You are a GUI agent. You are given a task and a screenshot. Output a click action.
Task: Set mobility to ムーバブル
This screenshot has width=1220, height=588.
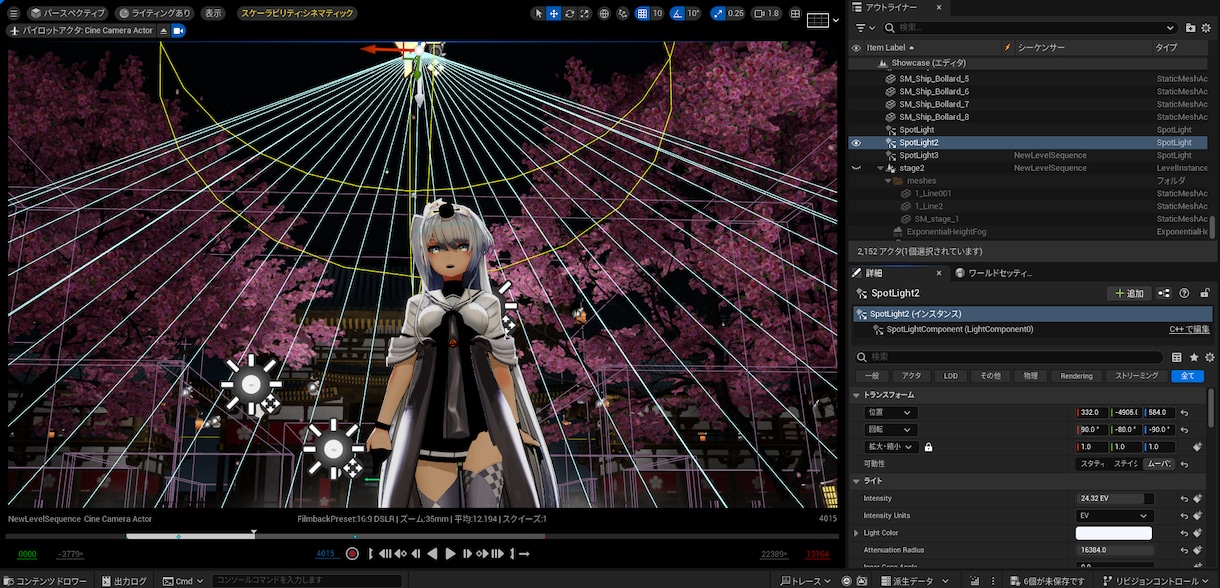pos(1159,464)
